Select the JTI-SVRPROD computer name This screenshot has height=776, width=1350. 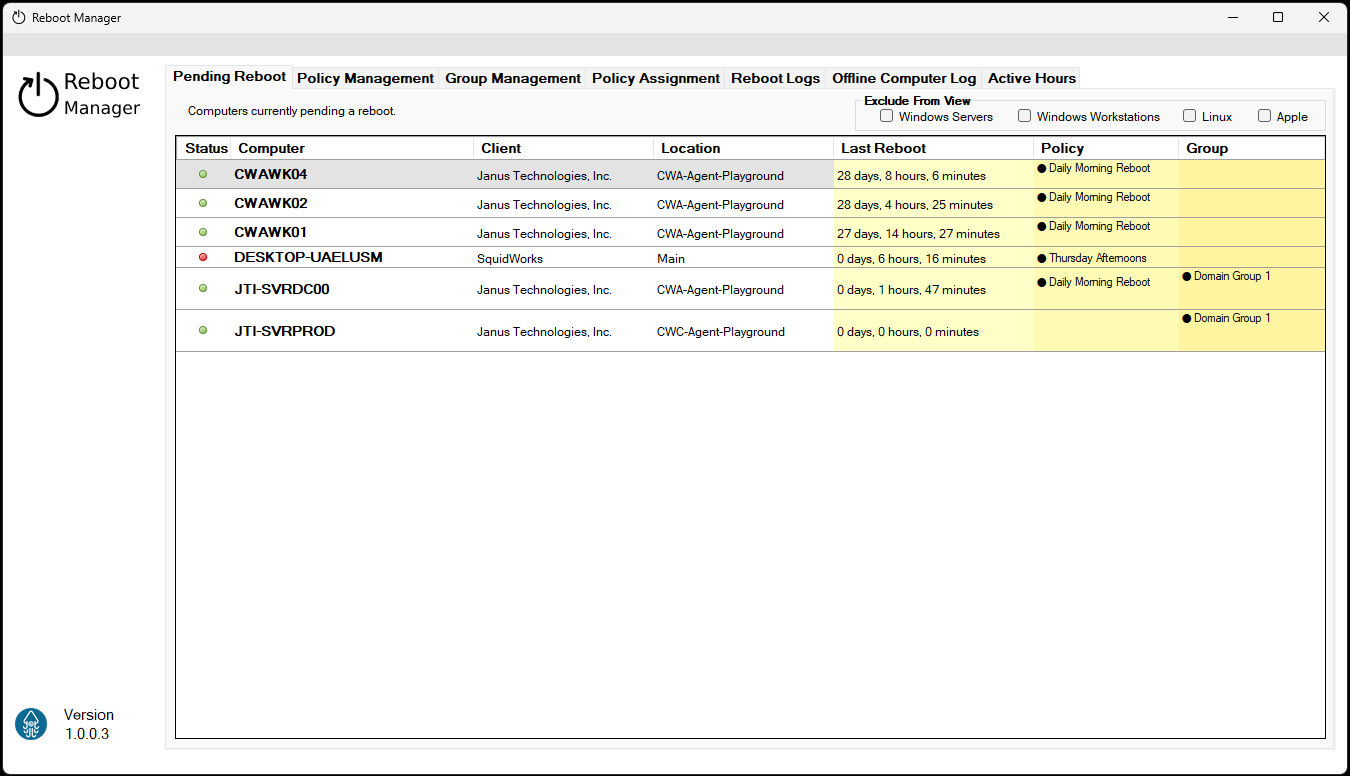coord(284,331)
